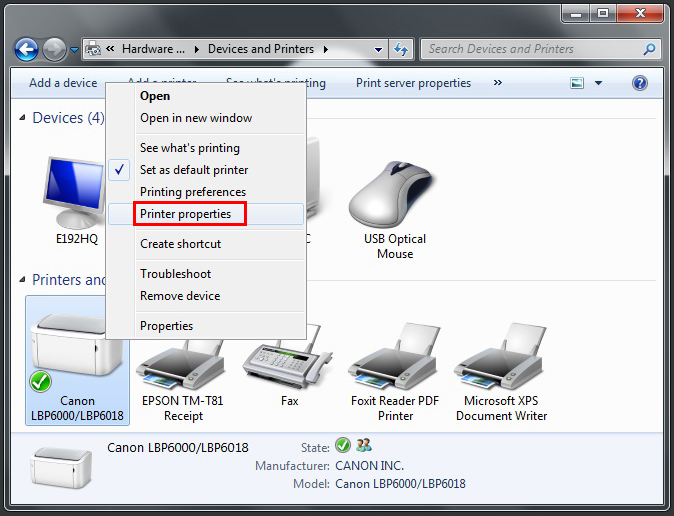Image resolution: width=674 pixels, height=516 pixels.
Task: Minimize the Devices and Printers window
Action: pyautogui.click(x=576, y=14)
